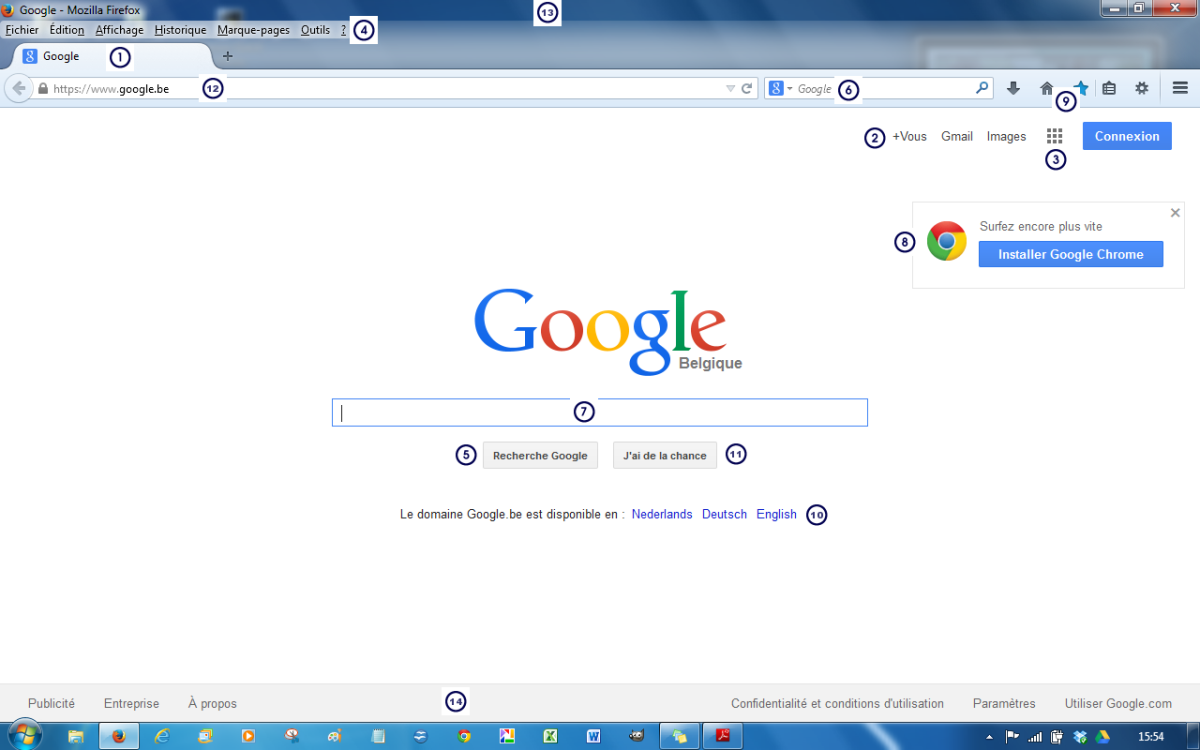Open the +Vous link
The height and width of the screenshot is (750, 1200).
pos(910,136)
